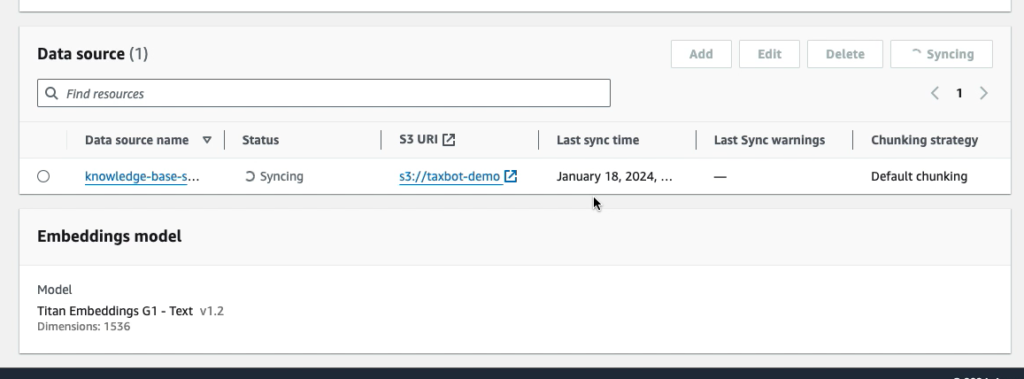Click the syncing spinner icon in Status cell

[x=250, y=176]
